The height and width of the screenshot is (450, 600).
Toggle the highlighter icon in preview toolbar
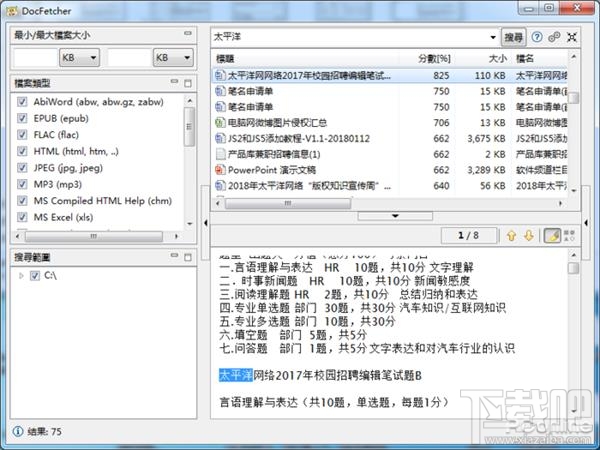[552, 236]
